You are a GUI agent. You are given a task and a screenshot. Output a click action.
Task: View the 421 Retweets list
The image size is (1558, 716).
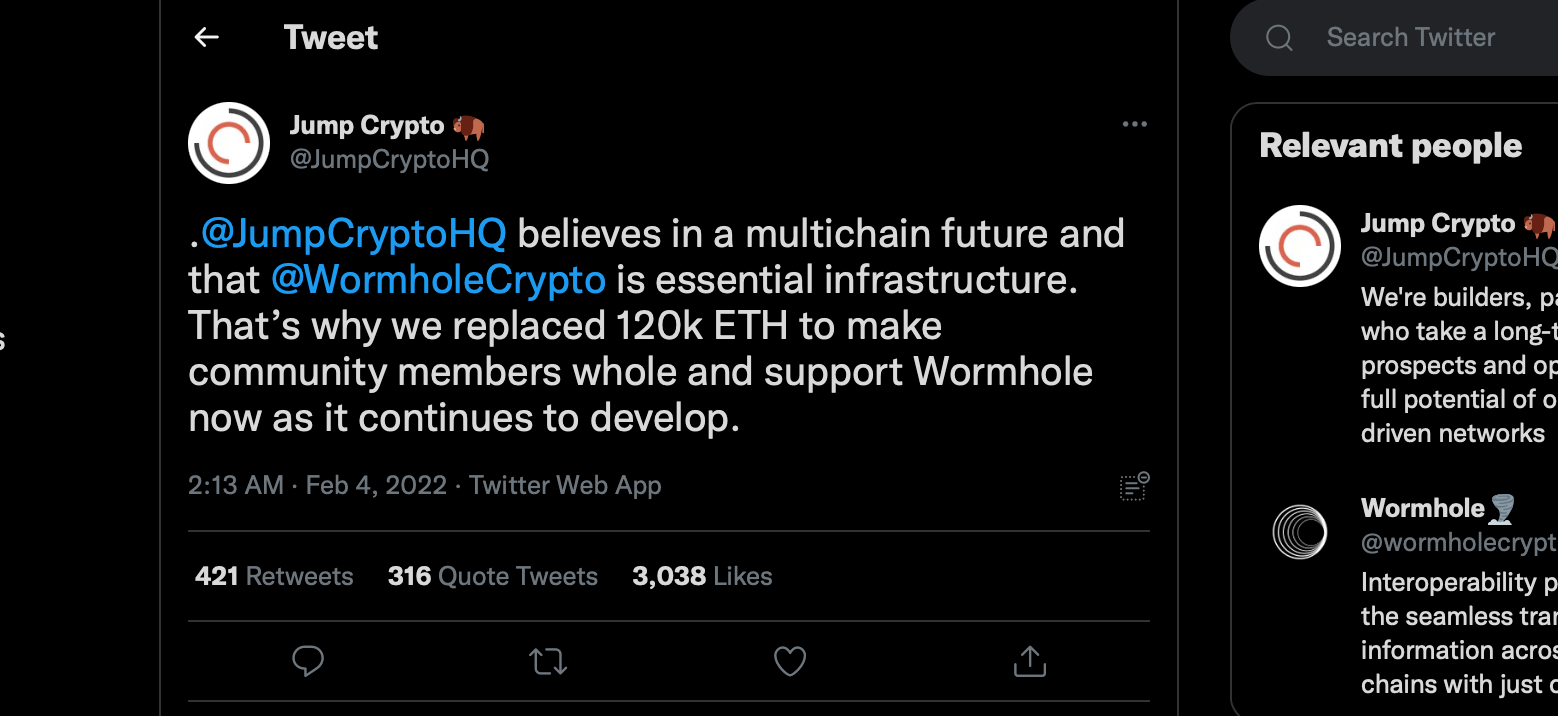pyautogui.click(x=274, y=577)
